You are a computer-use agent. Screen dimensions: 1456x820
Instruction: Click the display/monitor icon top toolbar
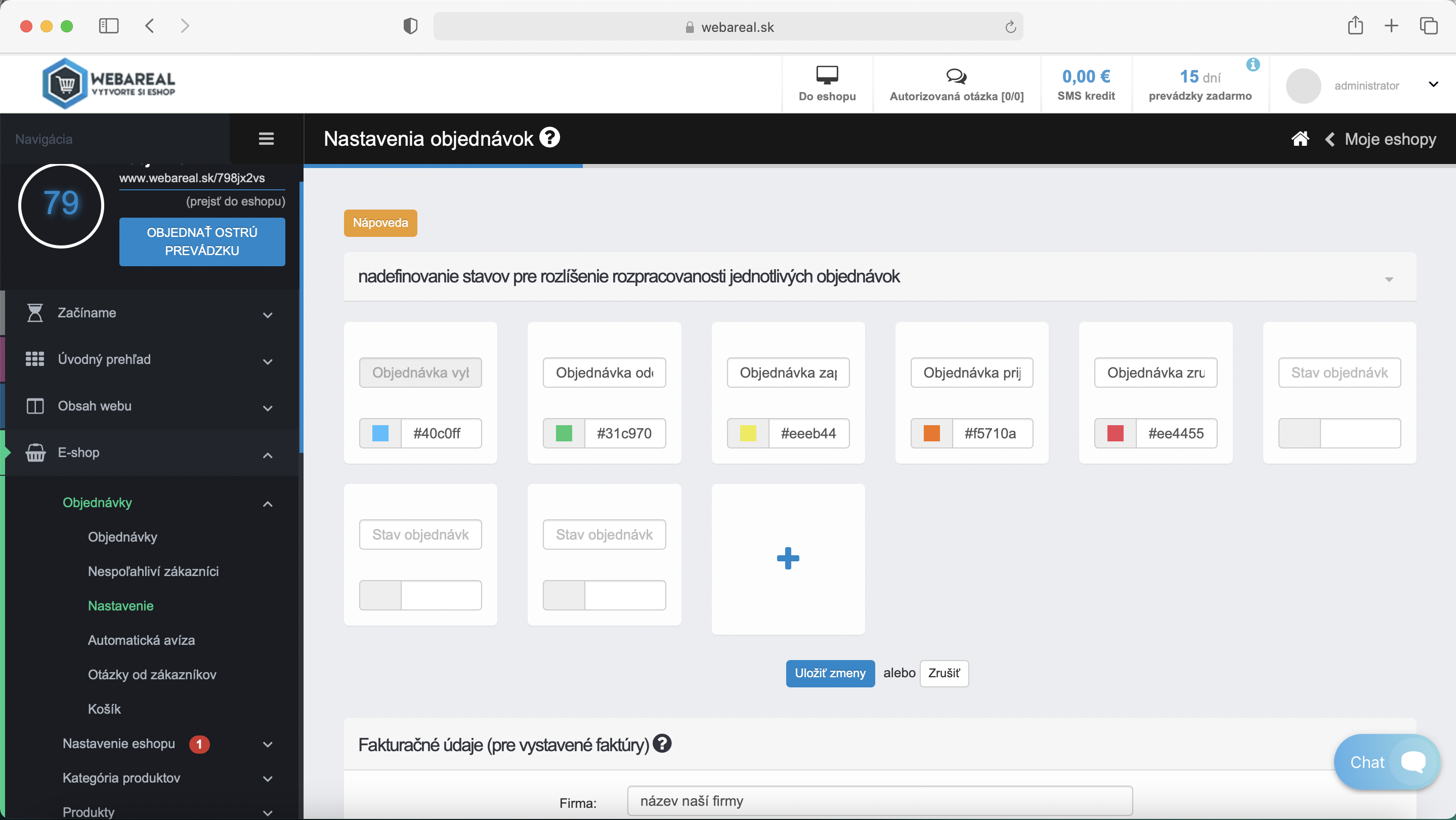(827, 75)
